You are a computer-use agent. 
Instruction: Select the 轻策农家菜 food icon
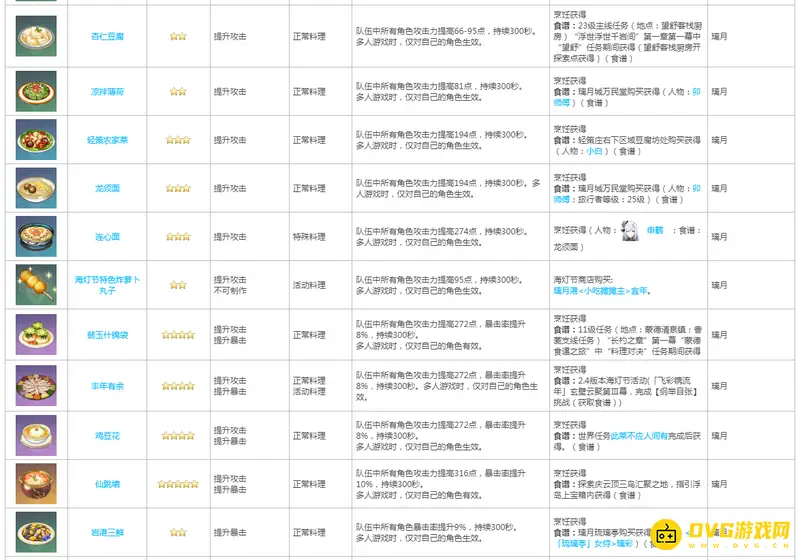click(36, 139)
